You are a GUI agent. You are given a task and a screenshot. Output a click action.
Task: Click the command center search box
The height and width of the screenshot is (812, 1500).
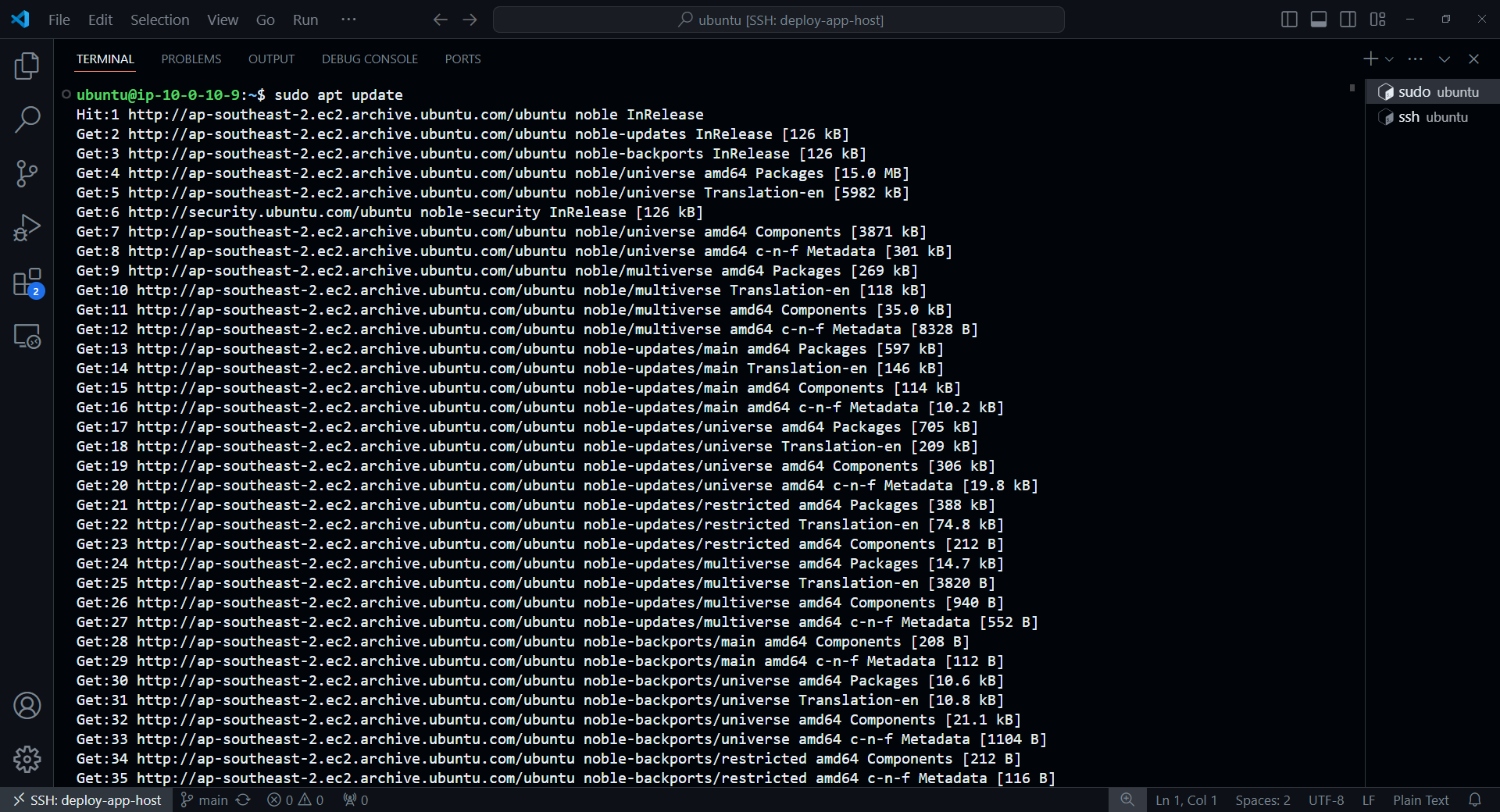tap(779, 20)
